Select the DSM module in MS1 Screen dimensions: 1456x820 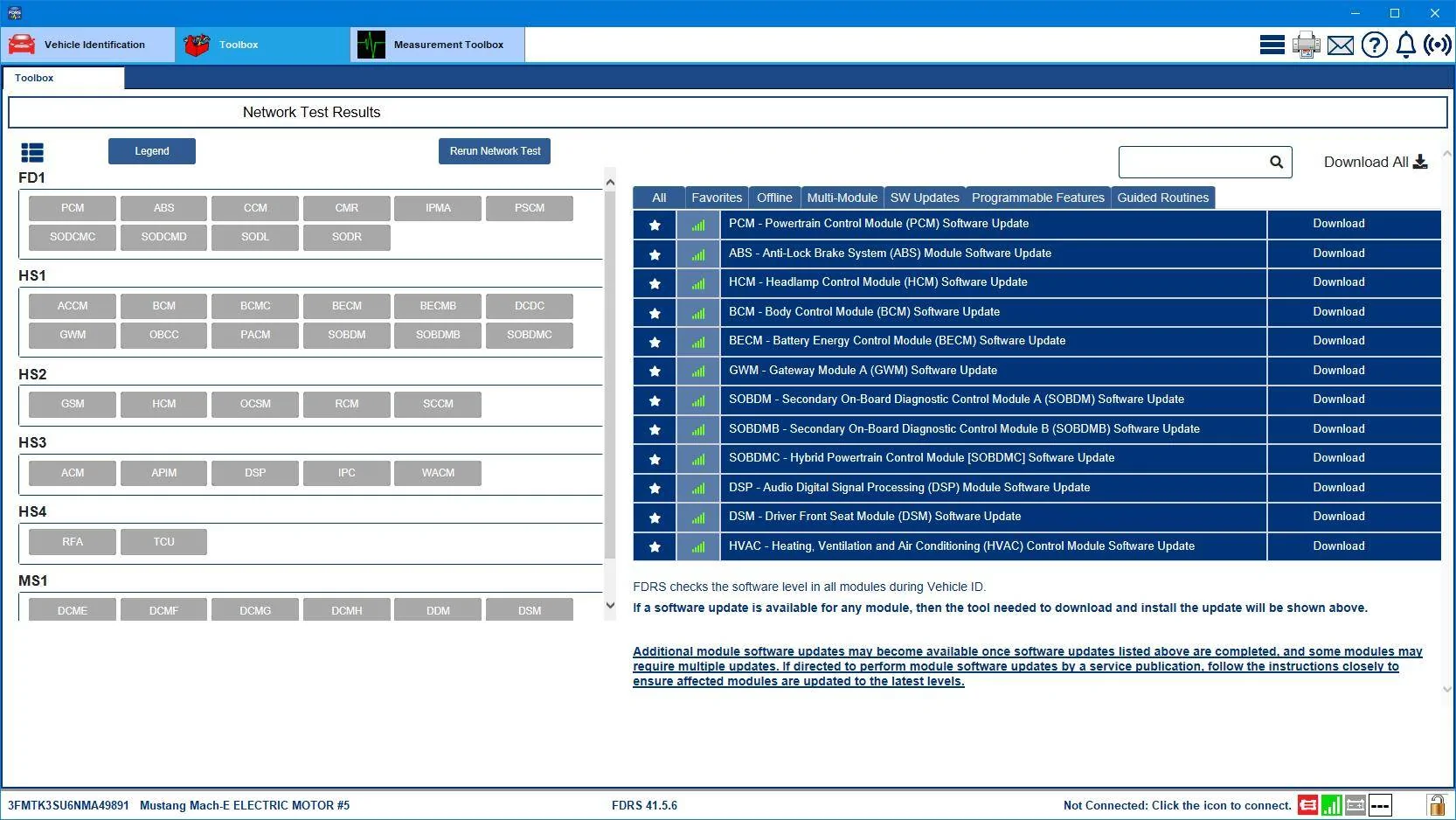click(x=530, y=610)
